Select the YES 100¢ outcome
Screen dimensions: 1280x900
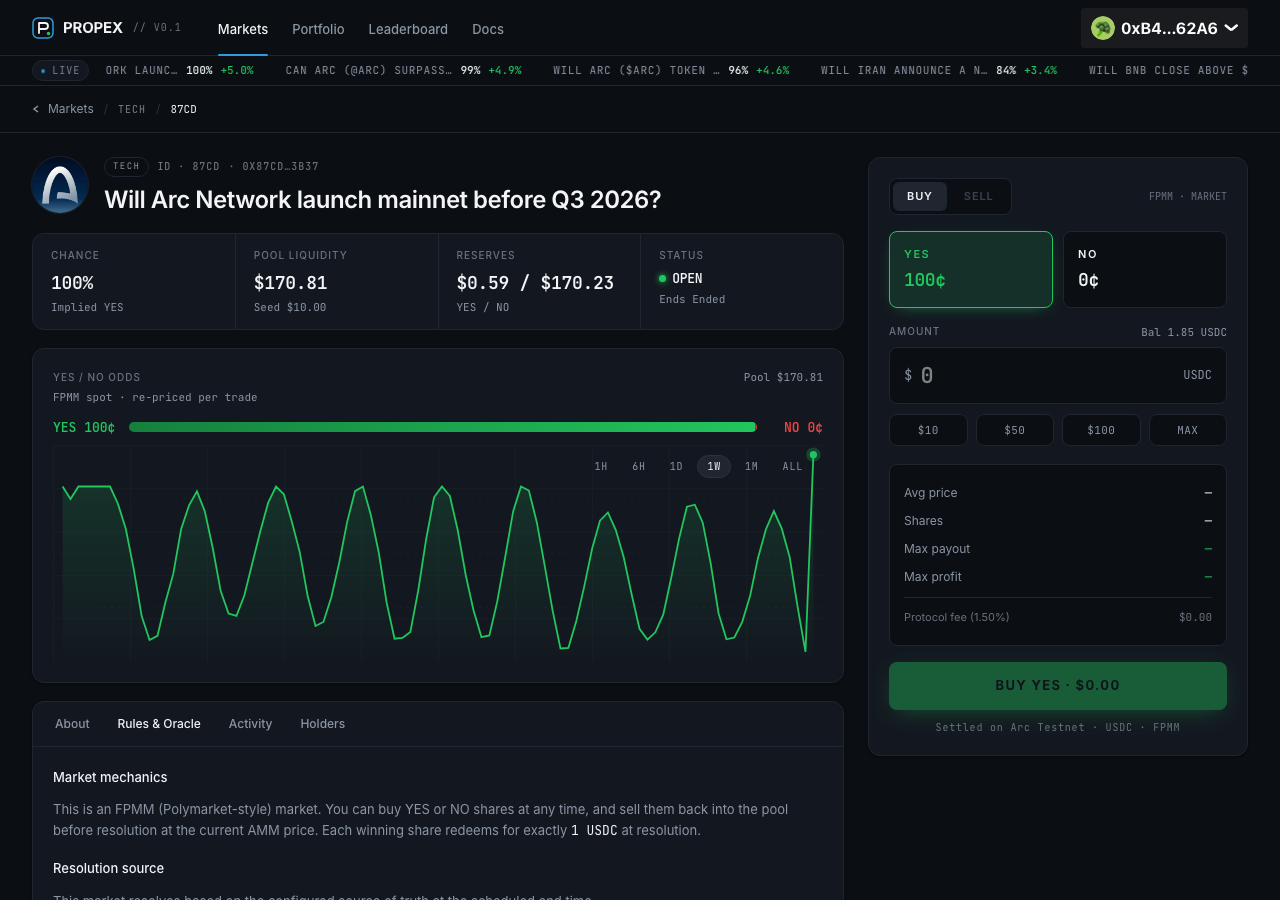(x=971, y=269)
